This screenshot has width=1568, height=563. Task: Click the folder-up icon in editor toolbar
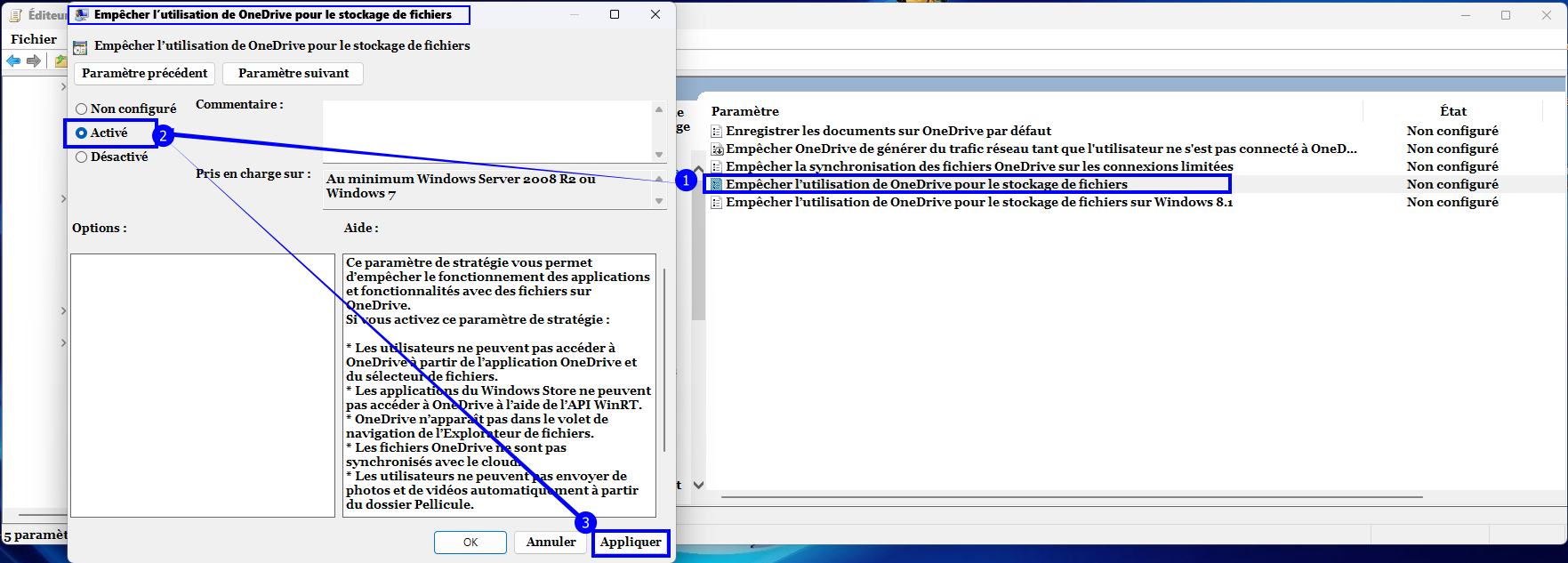[x=60, y=60]
